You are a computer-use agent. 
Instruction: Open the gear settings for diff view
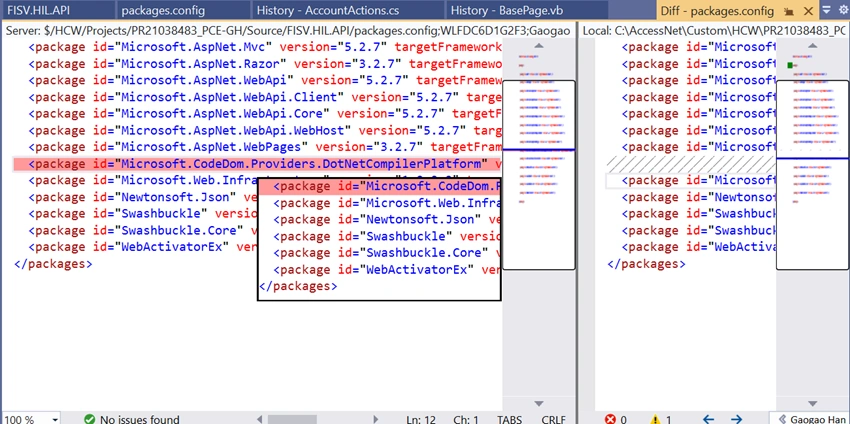[x=842, y=9]
